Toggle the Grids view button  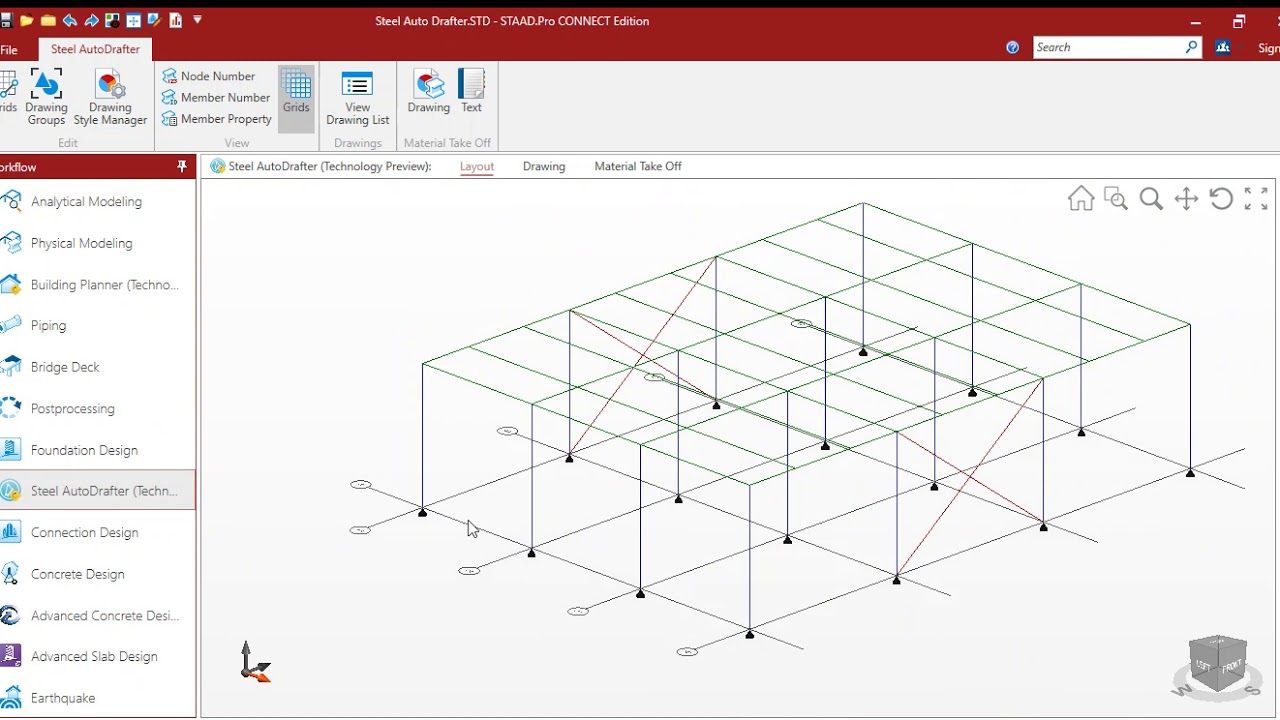pyautogui.click(x=296, y=98)
